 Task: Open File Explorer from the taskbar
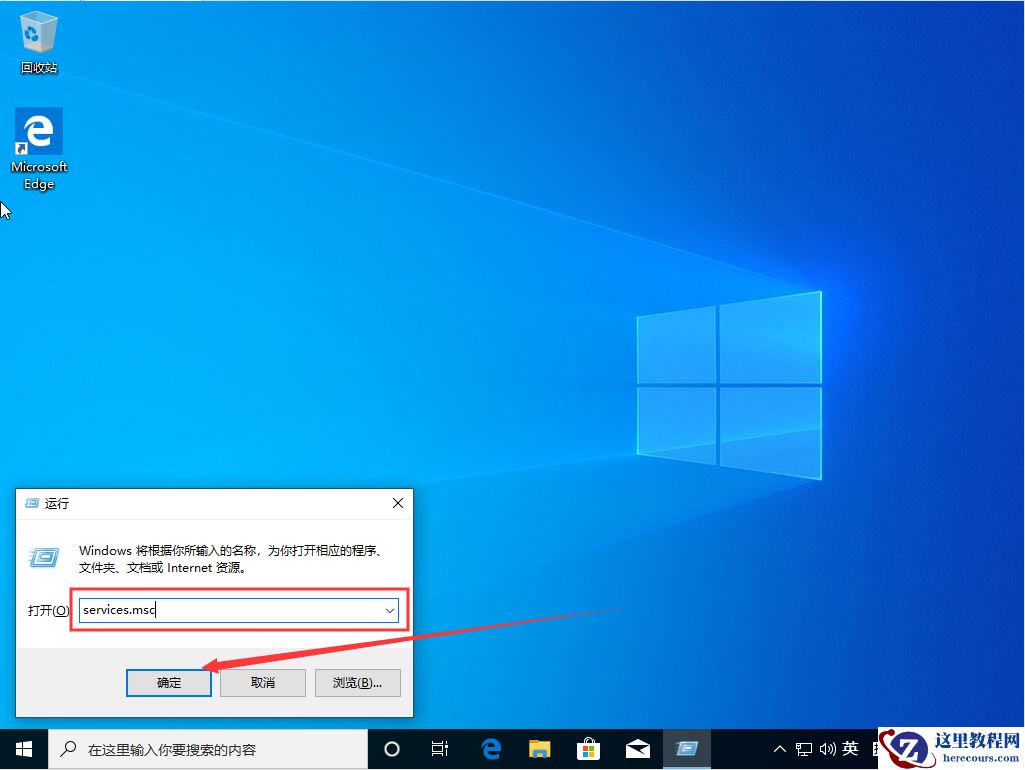tap(539, 748)
